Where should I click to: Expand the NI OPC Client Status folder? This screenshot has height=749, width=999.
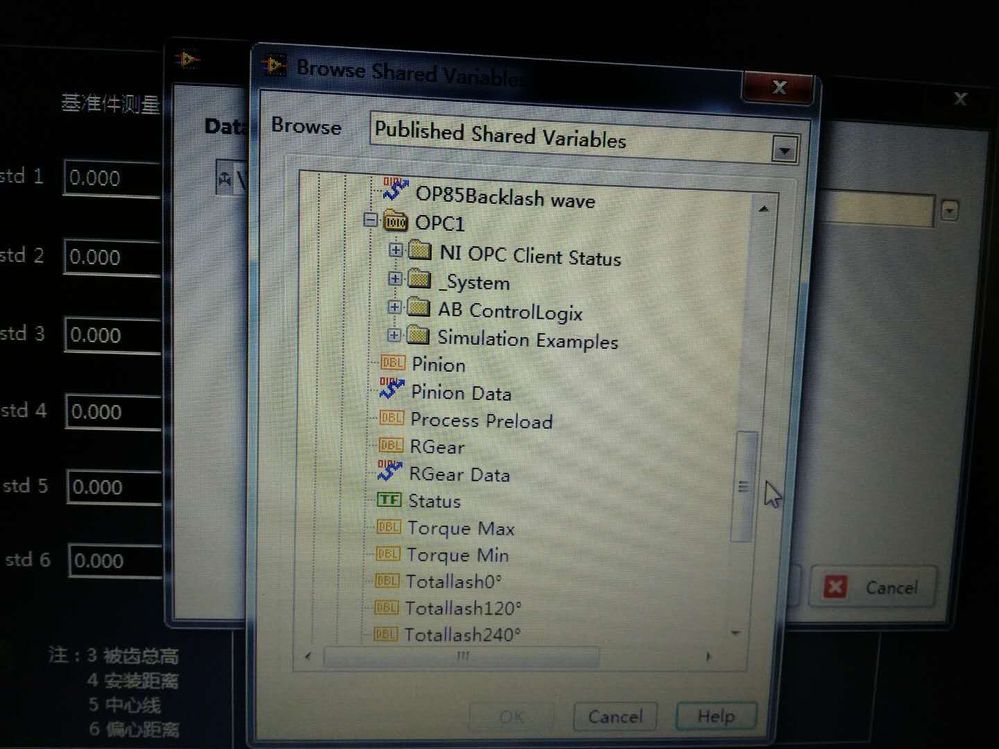396,250
